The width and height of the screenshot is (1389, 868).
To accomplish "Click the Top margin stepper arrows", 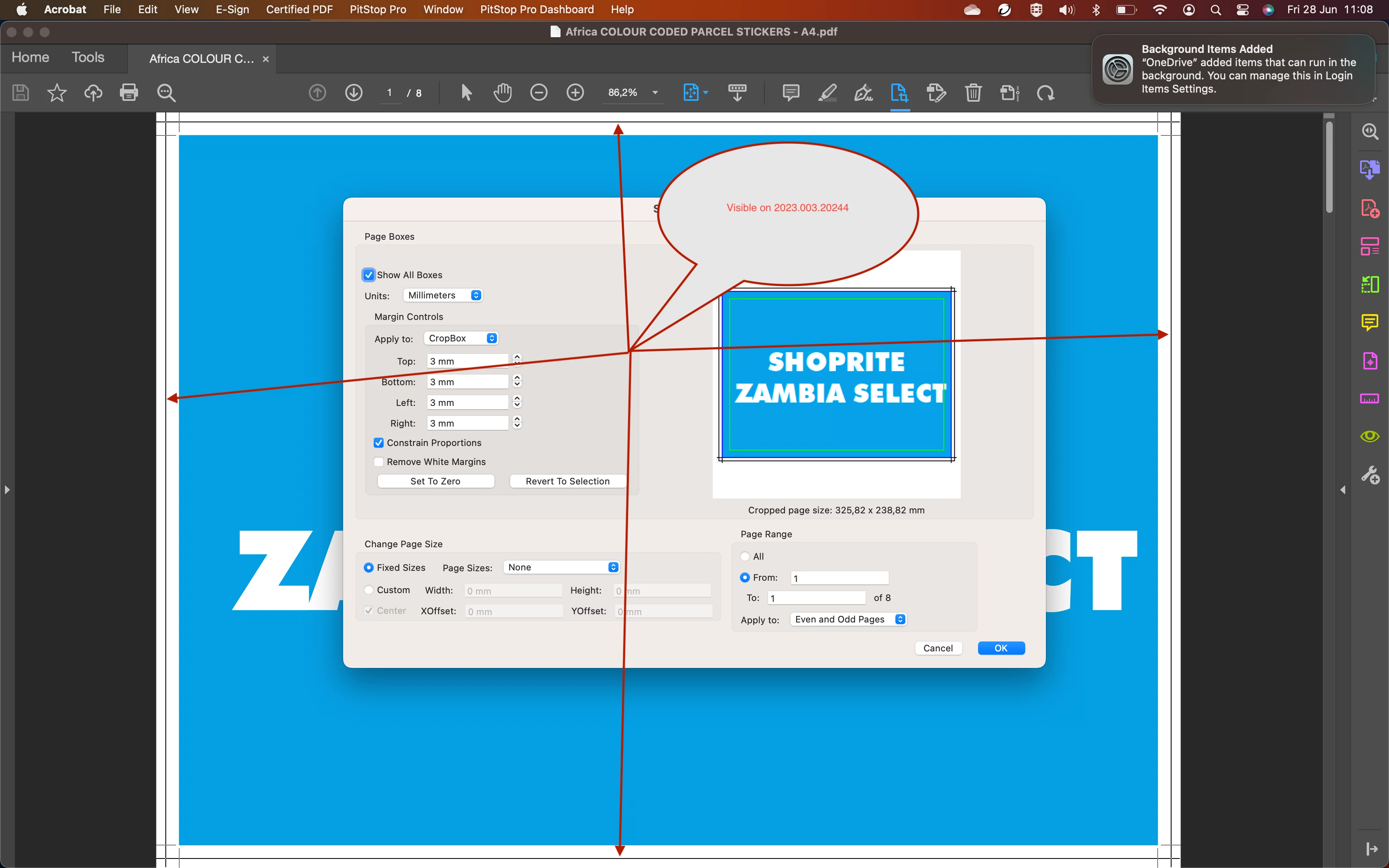I will (x=517, y=360).
